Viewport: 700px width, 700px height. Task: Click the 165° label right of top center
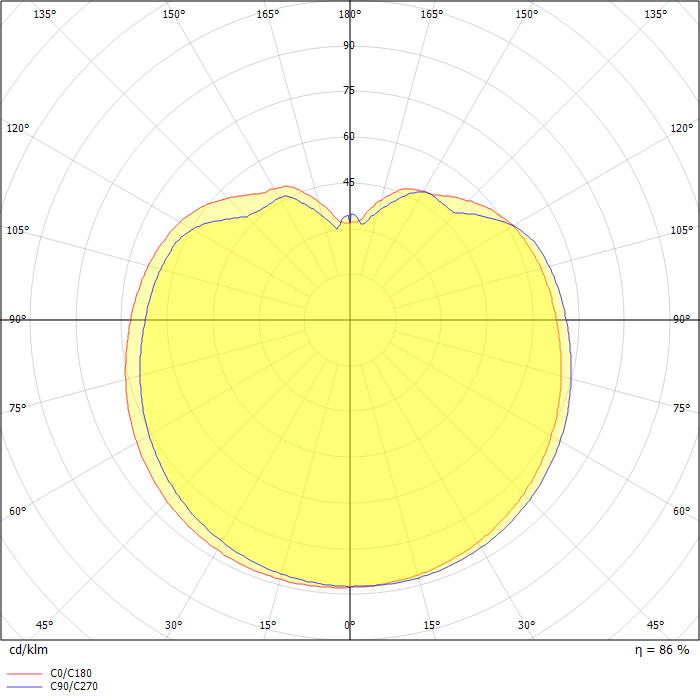coord(432,14)
